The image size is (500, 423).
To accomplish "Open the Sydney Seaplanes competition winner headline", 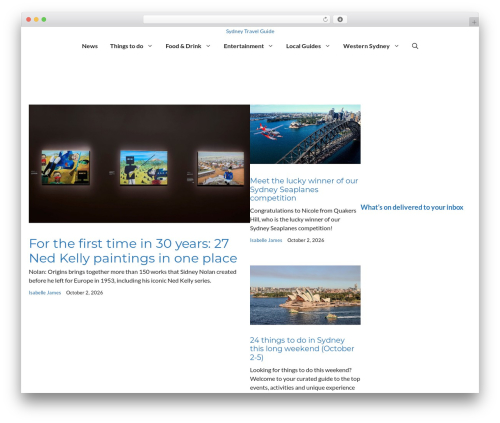I will coord(304,189).
